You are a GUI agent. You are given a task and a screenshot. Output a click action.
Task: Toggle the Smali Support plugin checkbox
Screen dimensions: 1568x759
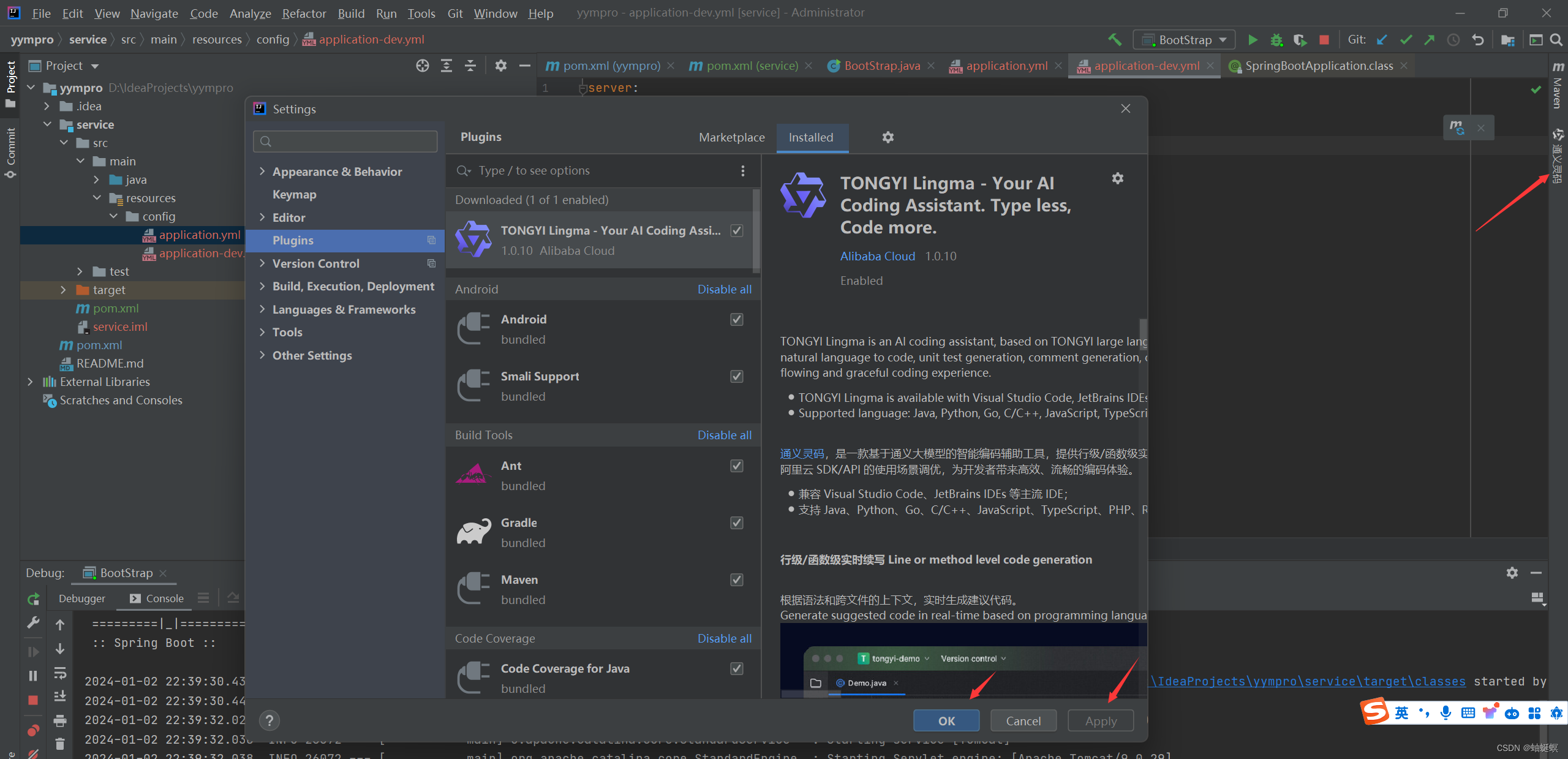coord(737,376)
